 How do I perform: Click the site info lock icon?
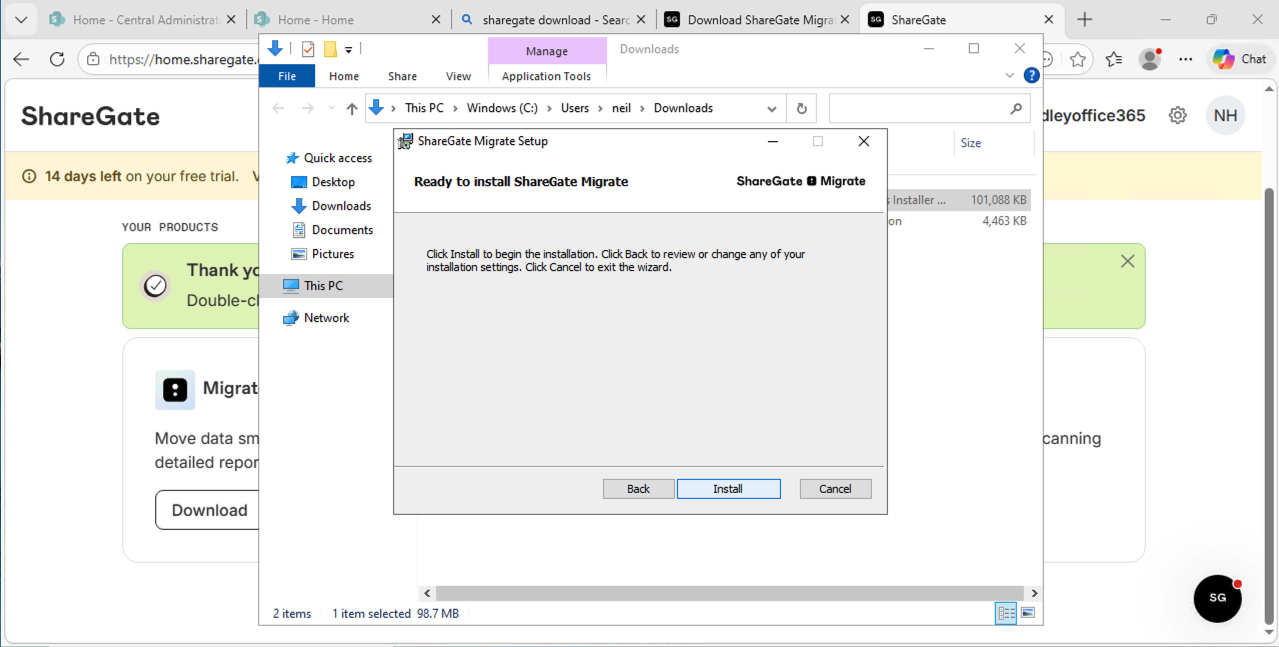[93, 59]
